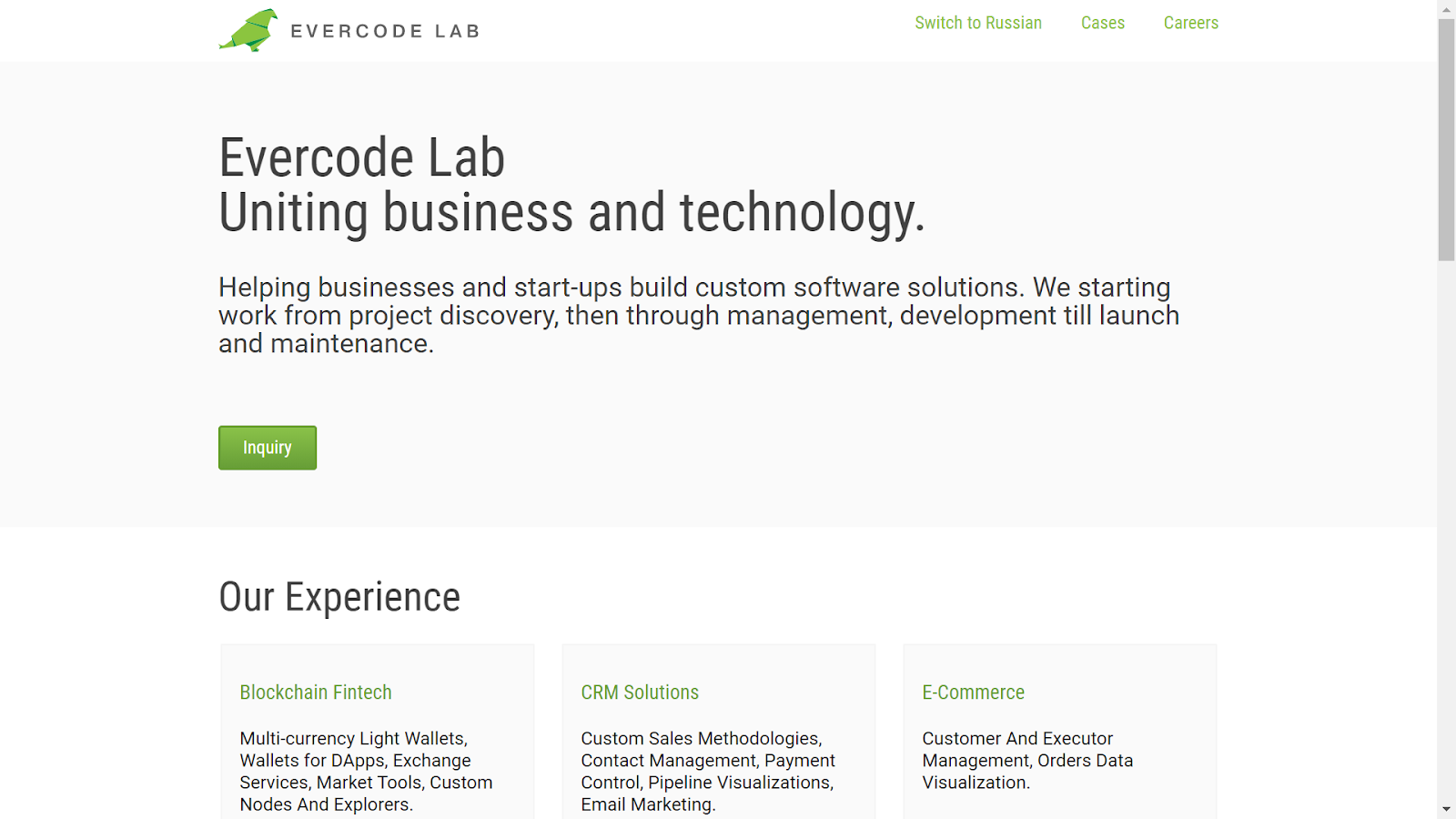Click the empty scrollbar track below thumb
The width and height of the screenshot is (1456, 819).
[x=1446, y=528]
